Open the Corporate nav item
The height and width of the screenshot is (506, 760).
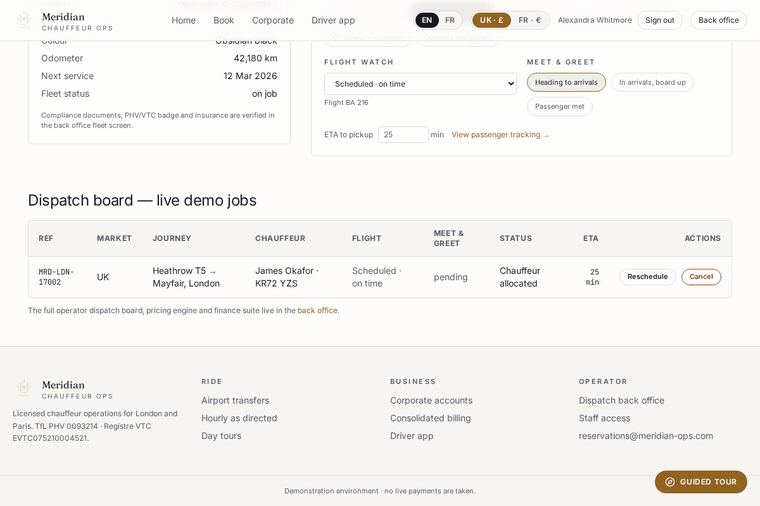tap(273, 20)
